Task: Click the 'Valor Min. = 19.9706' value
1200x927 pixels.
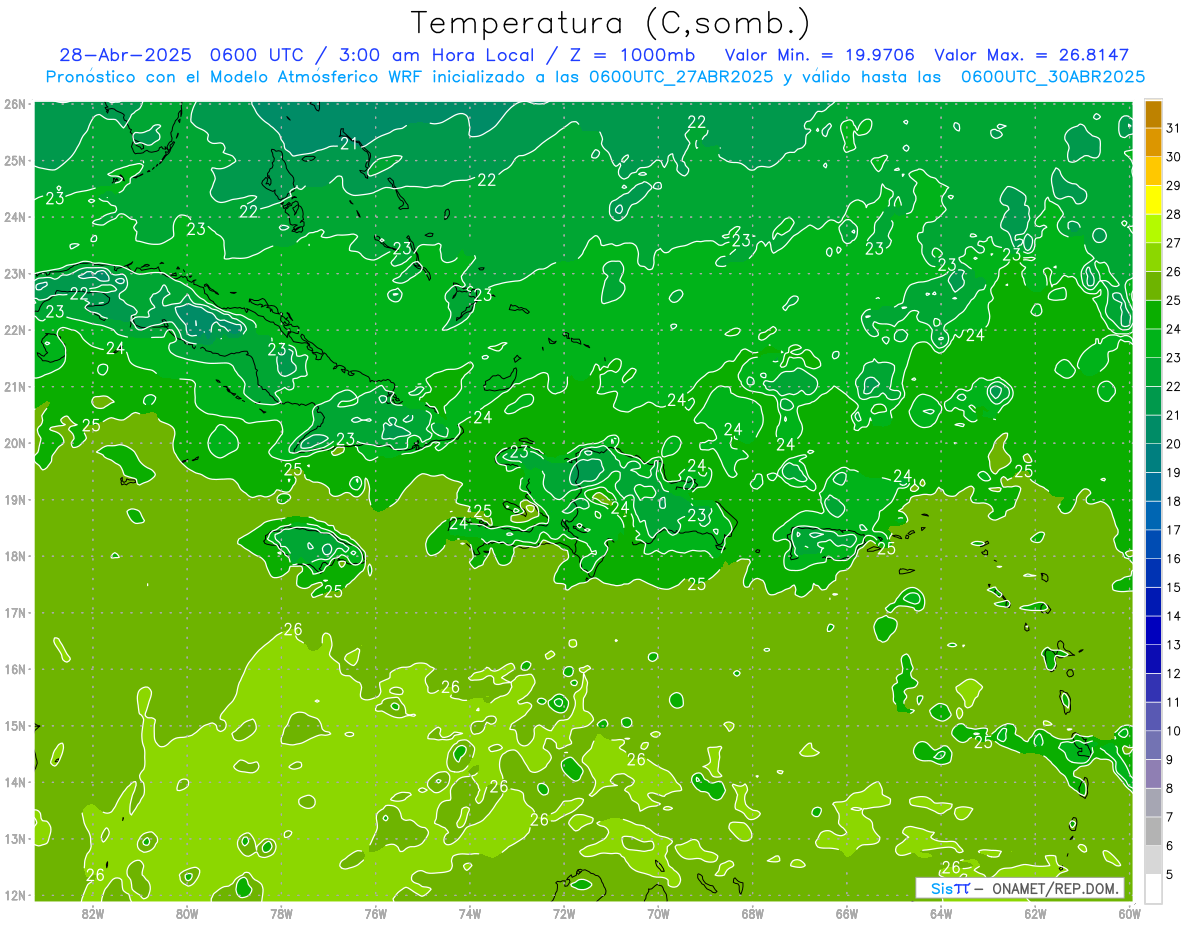Action: (820, 55)
